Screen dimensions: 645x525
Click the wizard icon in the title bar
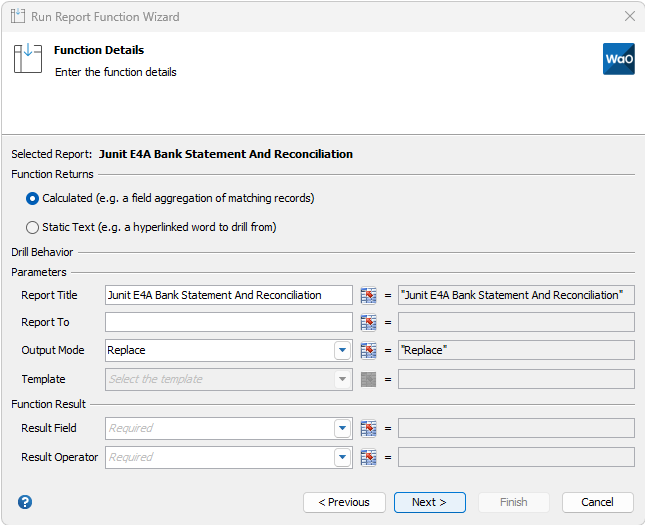[x=18, y=17]
